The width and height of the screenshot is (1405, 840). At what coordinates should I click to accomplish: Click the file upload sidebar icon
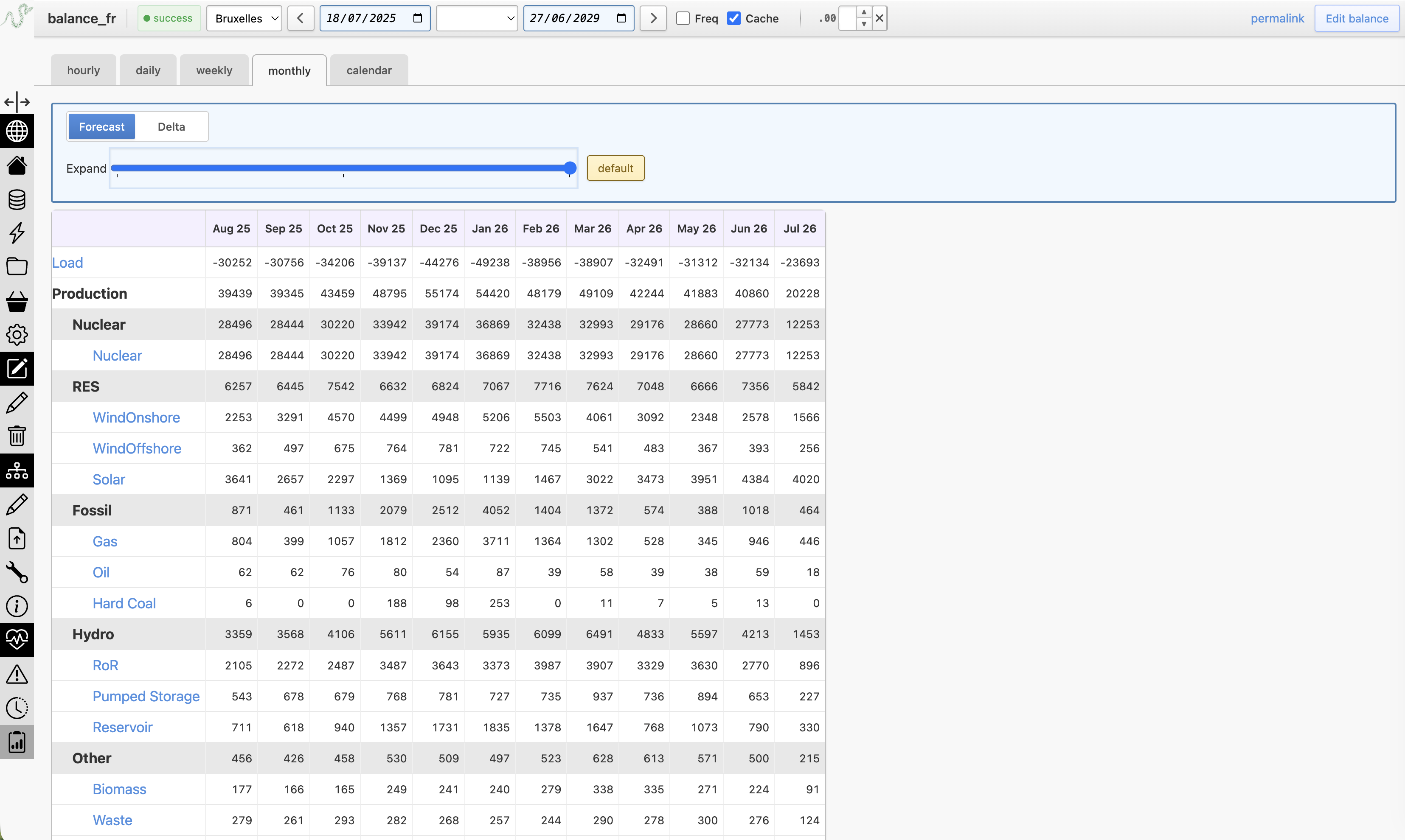click(17, 538)
